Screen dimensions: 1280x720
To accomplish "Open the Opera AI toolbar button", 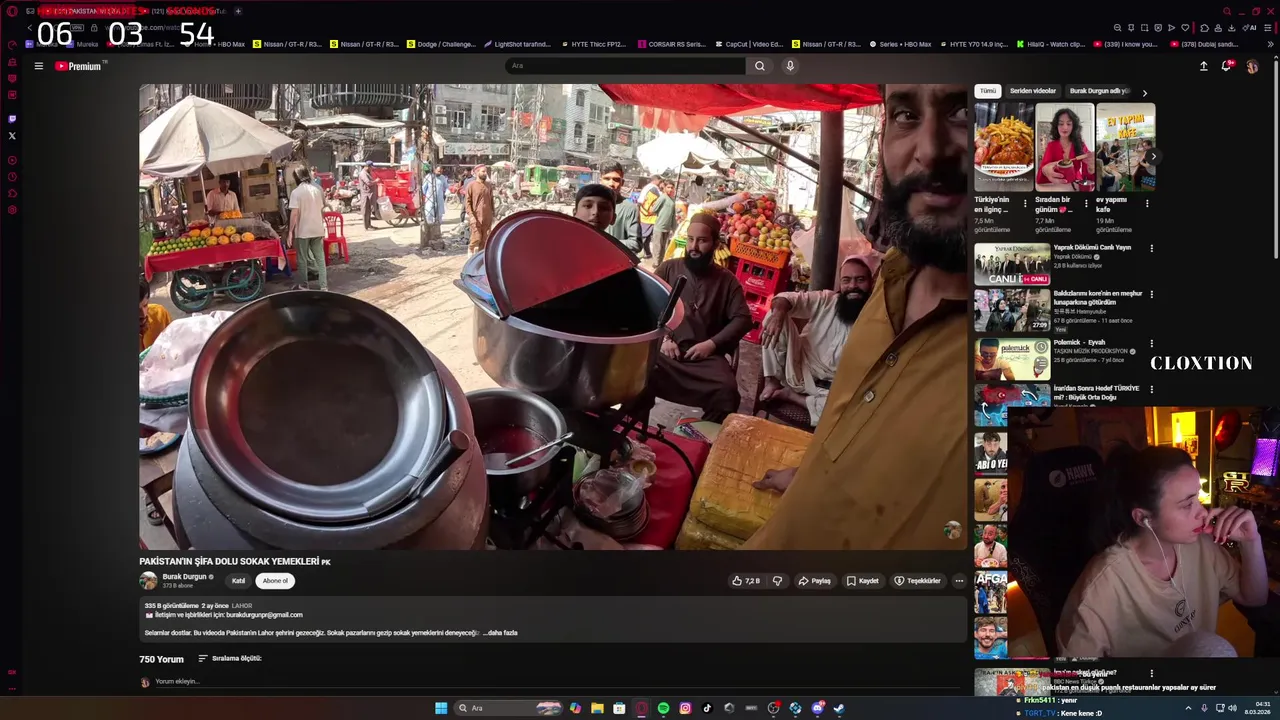I will [x=1250, y=28].
